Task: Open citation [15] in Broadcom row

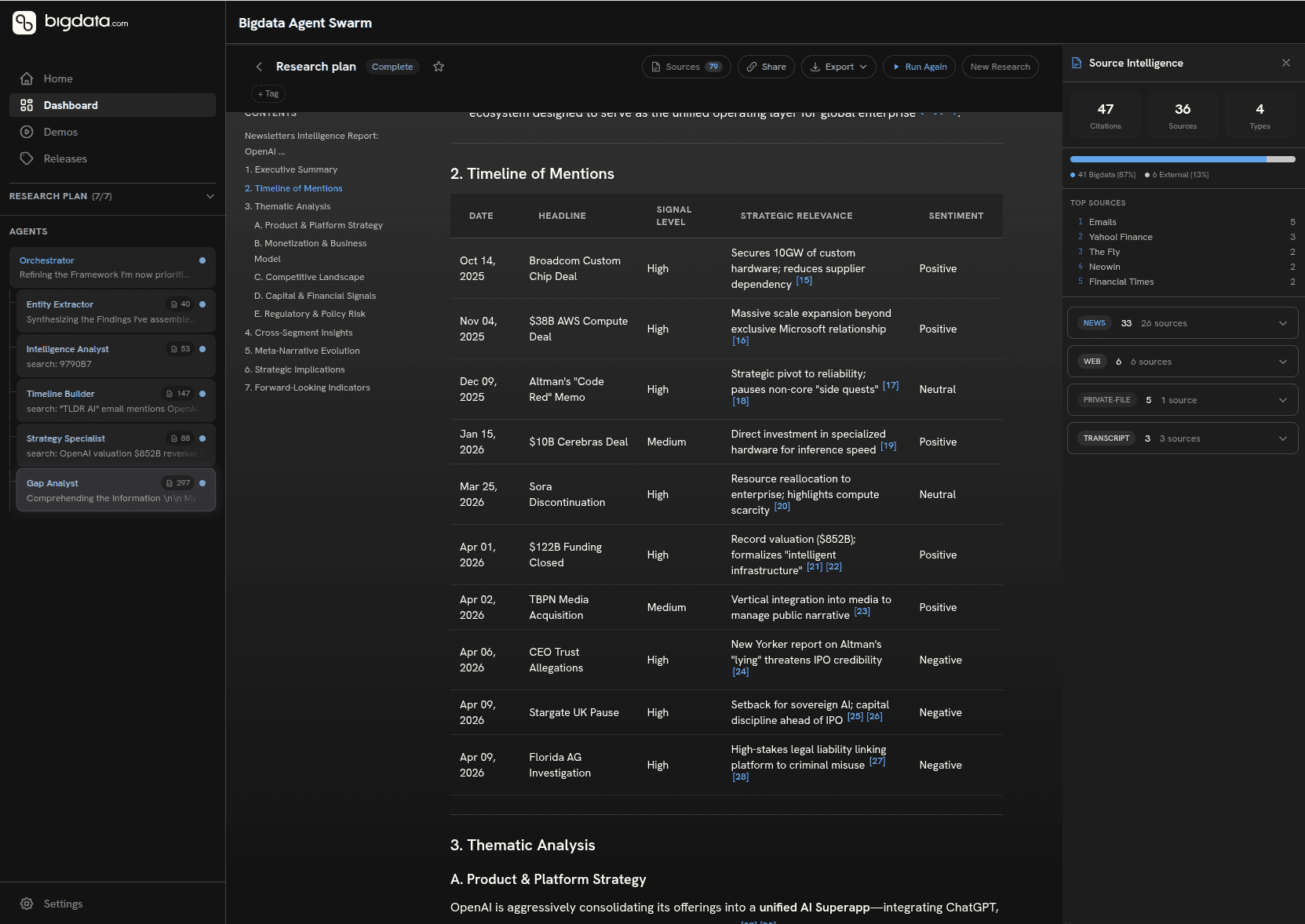Action: 804,280
